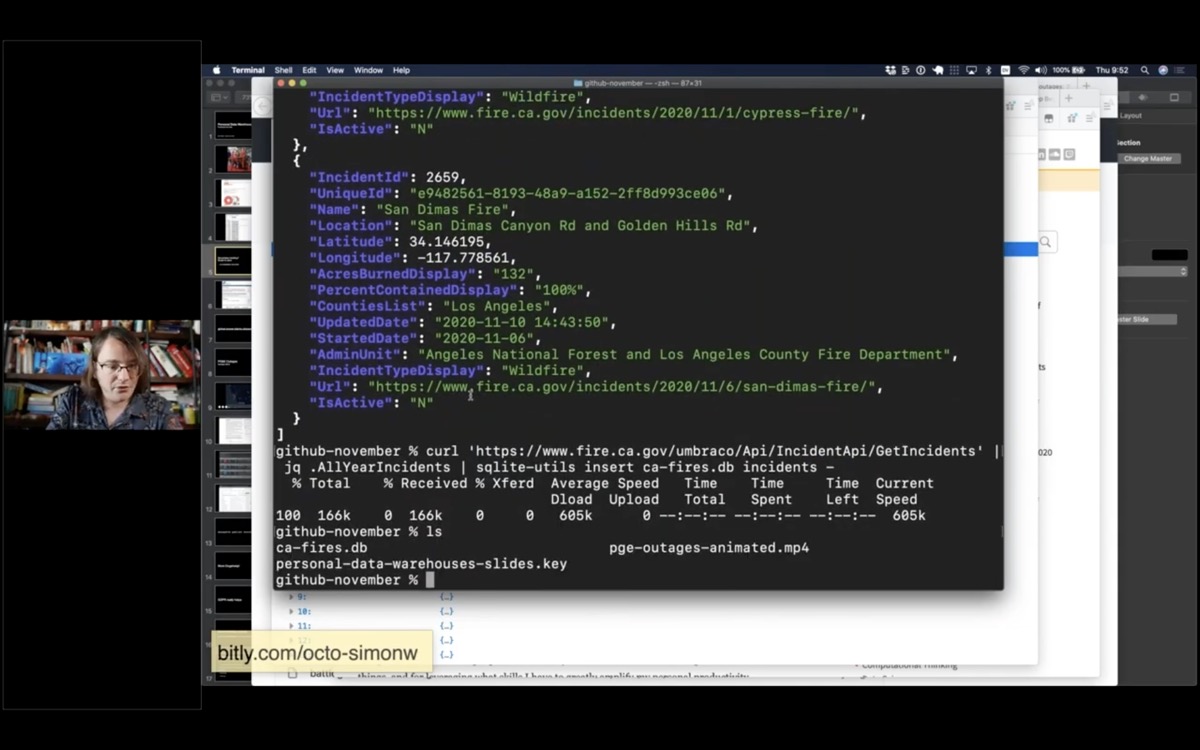Screen dimensions: 1200x750
Task: Click the Wi-Fi status icon
Action: tap(1024, 70)
